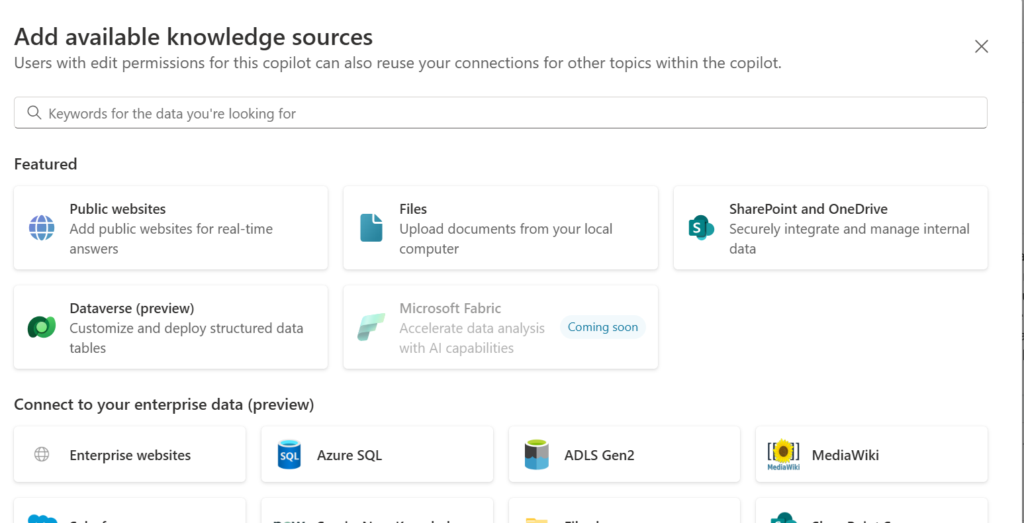Click the Microsoft Fabric title text

pyautogui.click(x=451, y=308)
